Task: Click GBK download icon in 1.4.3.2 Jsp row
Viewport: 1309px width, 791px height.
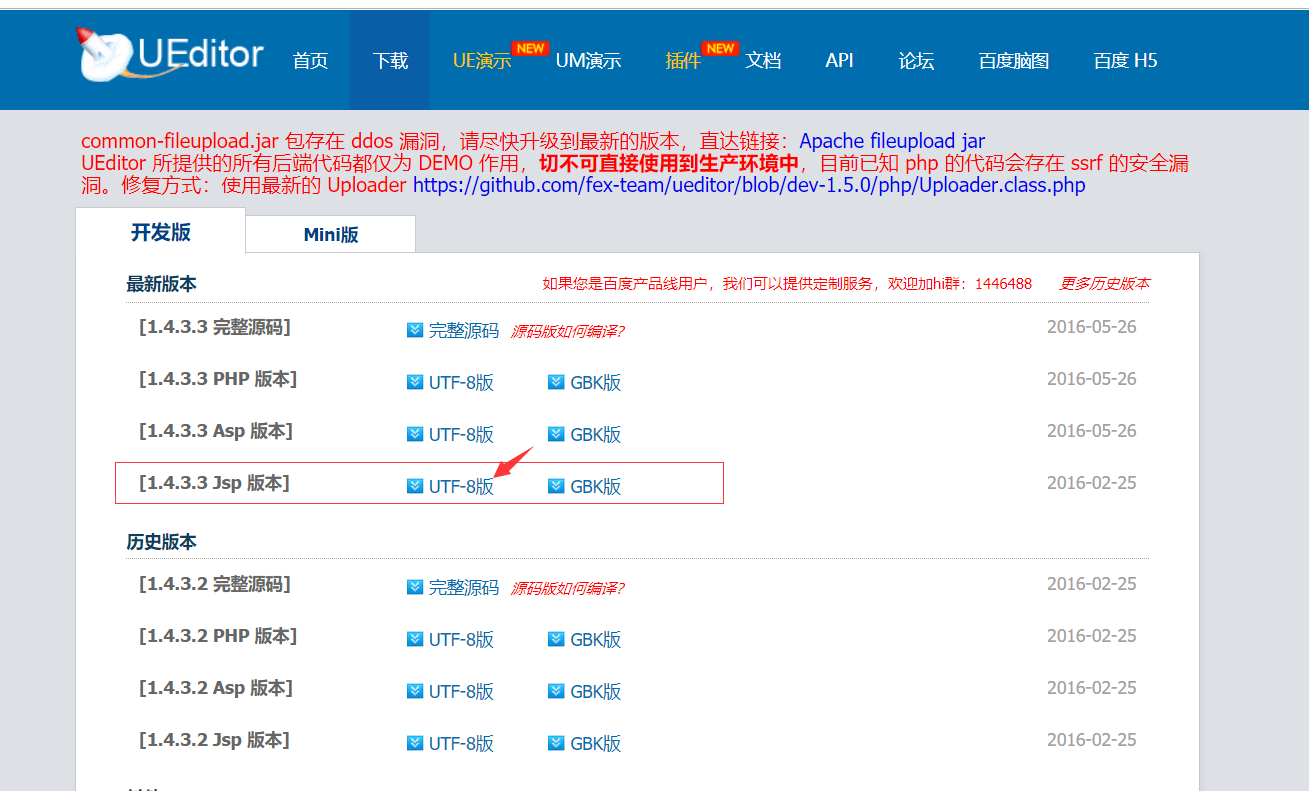Action: (x=557, y=743)
